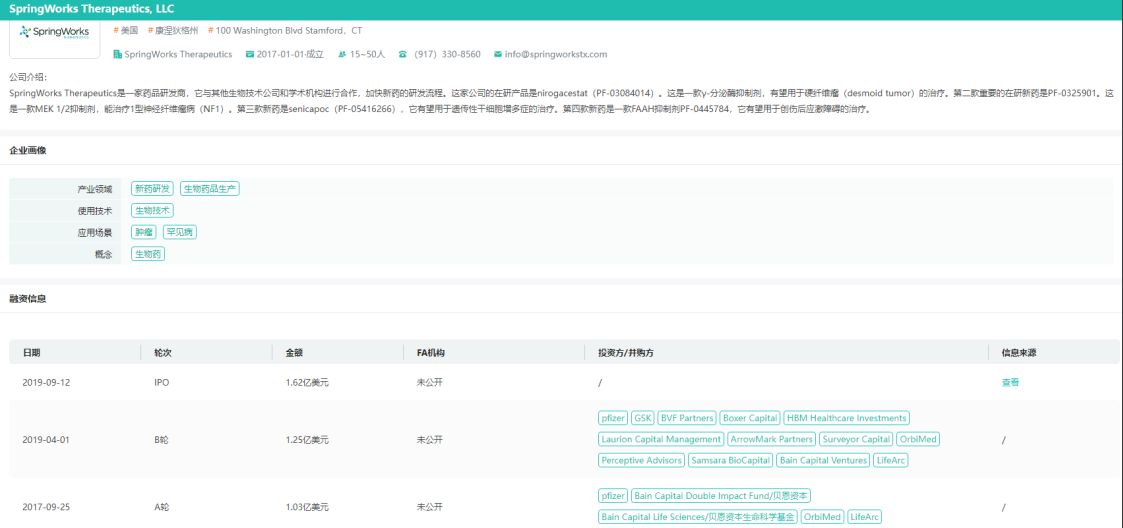
Task: Select the 新药研发 industry tag
Action: coord(152,188)
